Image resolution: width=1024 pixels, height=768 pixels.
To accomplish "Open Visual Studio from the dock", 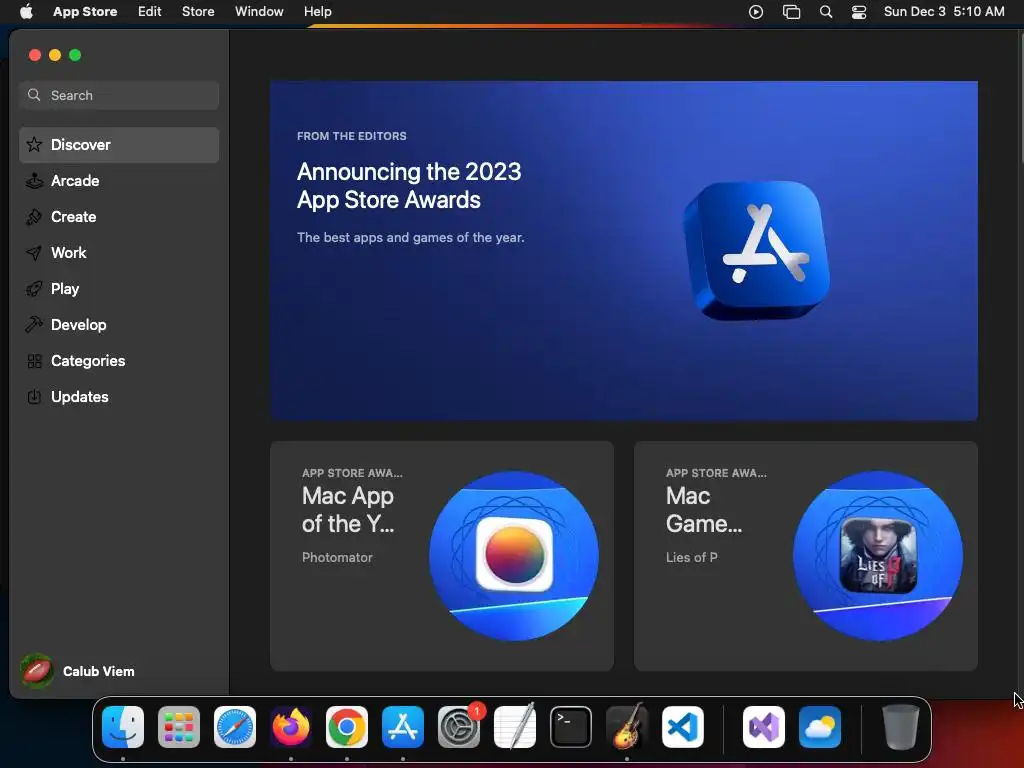I will tap(763, 726).
